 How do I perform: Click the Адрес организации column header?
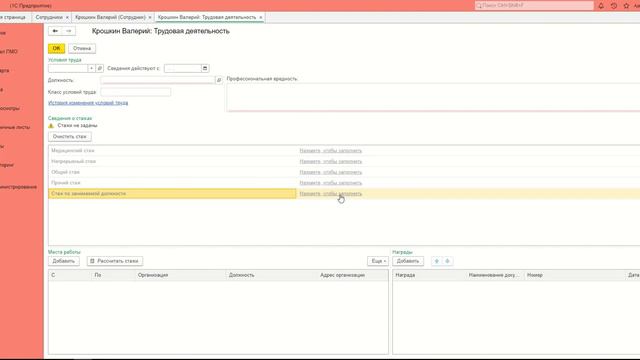click(353, 275)
